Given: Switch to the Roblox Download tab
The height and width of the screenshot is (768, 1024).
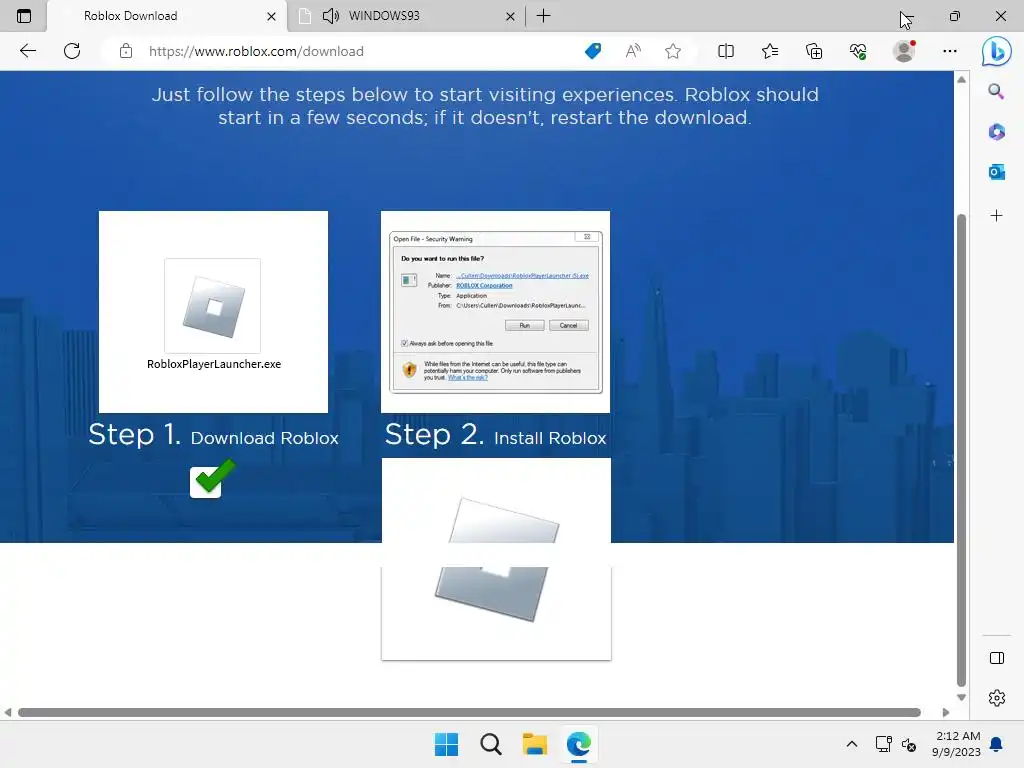Looking at the screenshot, I should coord(167,16).
